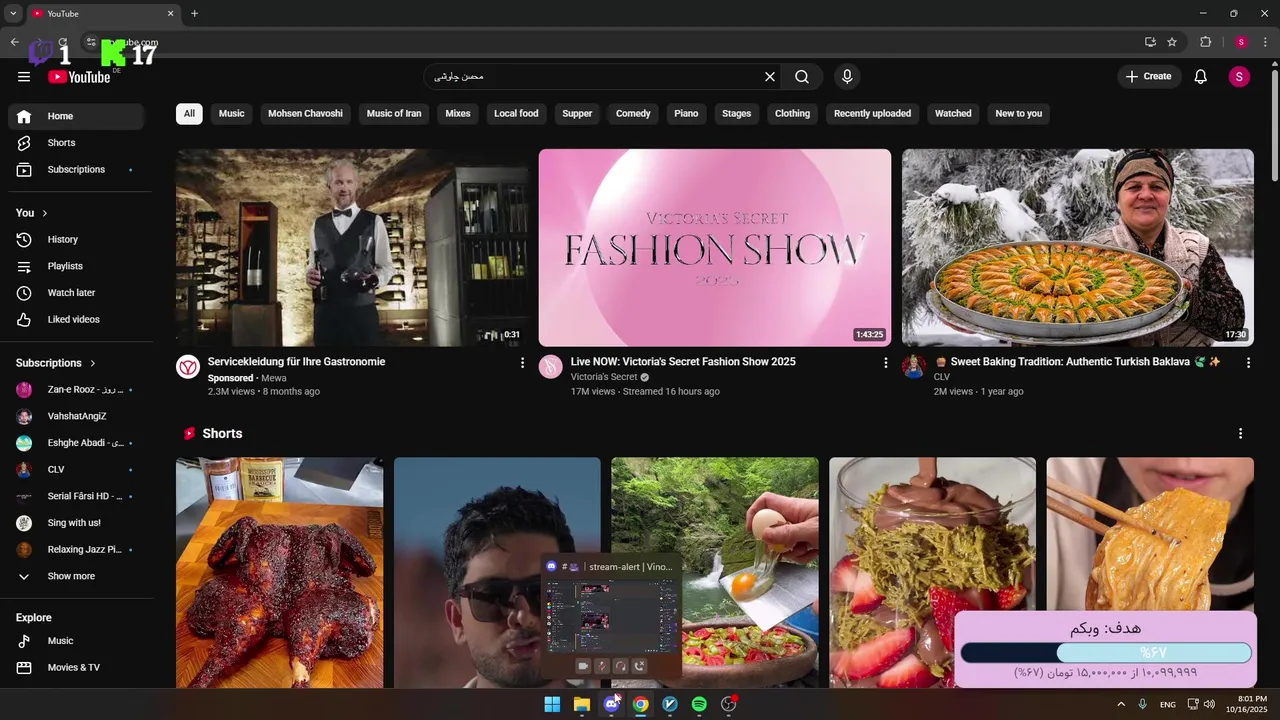Open the Servicekleidung sponsored video thumbnail
1280x720 pixels.
[352, 248]
